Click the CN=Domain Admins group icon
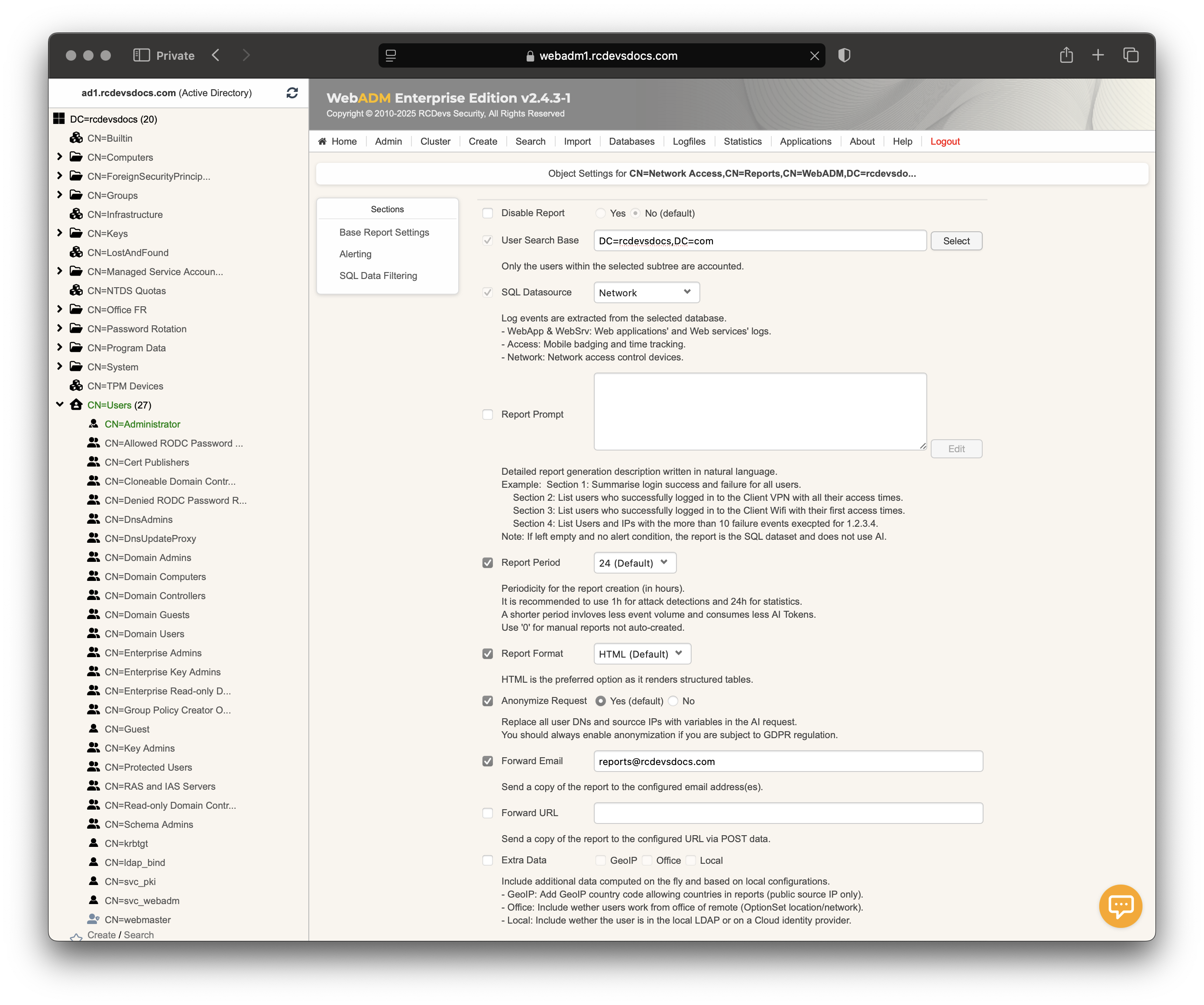This screenshot has height=1005, width=1204. (x=94, y=557)
